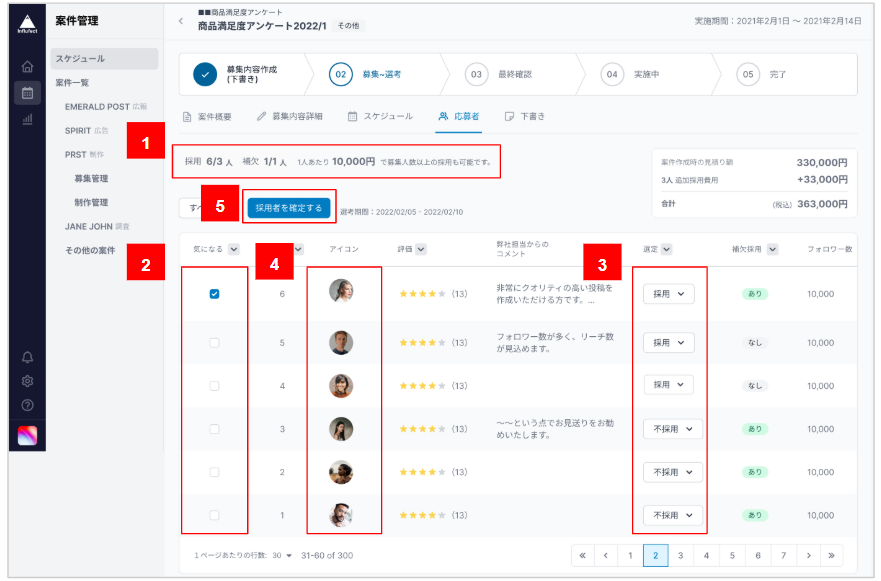Screen dimensions: 881x581
Task: Open the 補欠採用 column filter arrow
Action: coord(773,249)
